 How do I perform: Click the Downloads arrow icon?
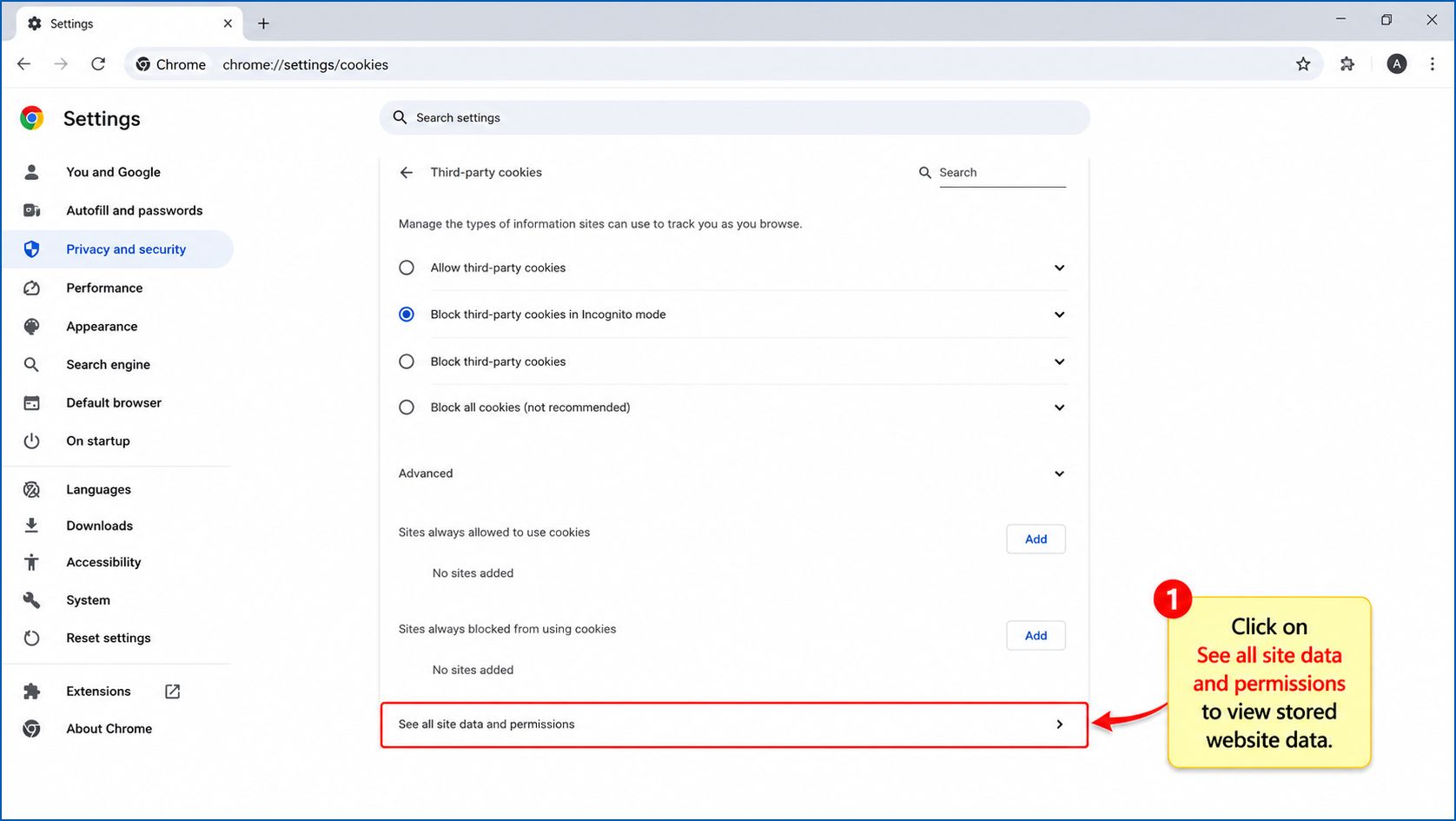pyautogui.click(x=31, y=526)
